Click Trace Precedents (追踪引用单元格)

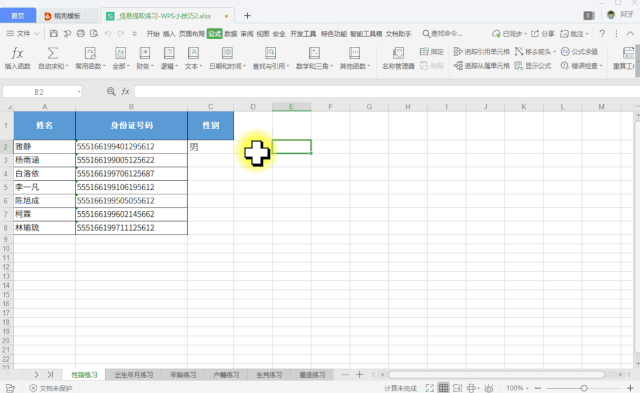pyautogui.click(x=482, y=51)
